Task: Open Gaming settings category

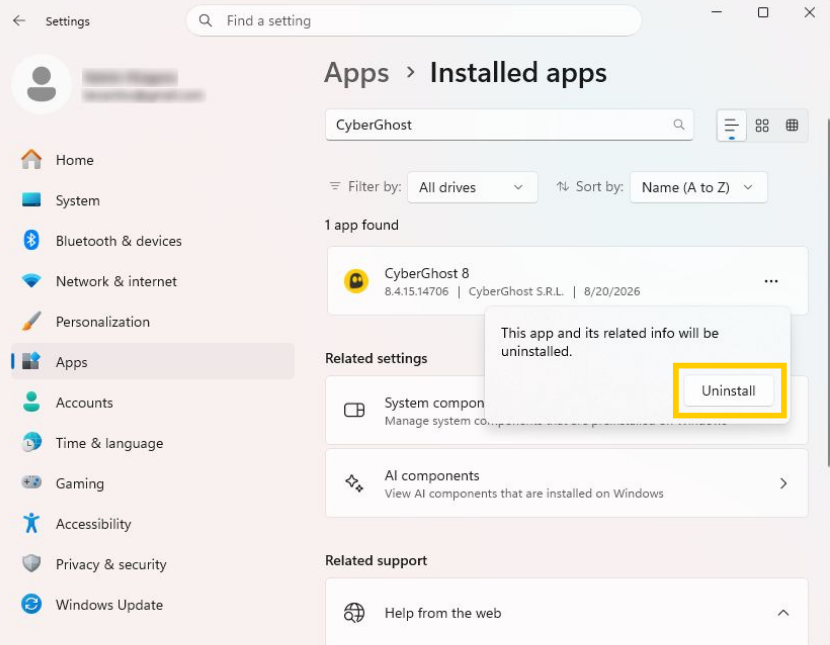Action: tap(152, 484)
